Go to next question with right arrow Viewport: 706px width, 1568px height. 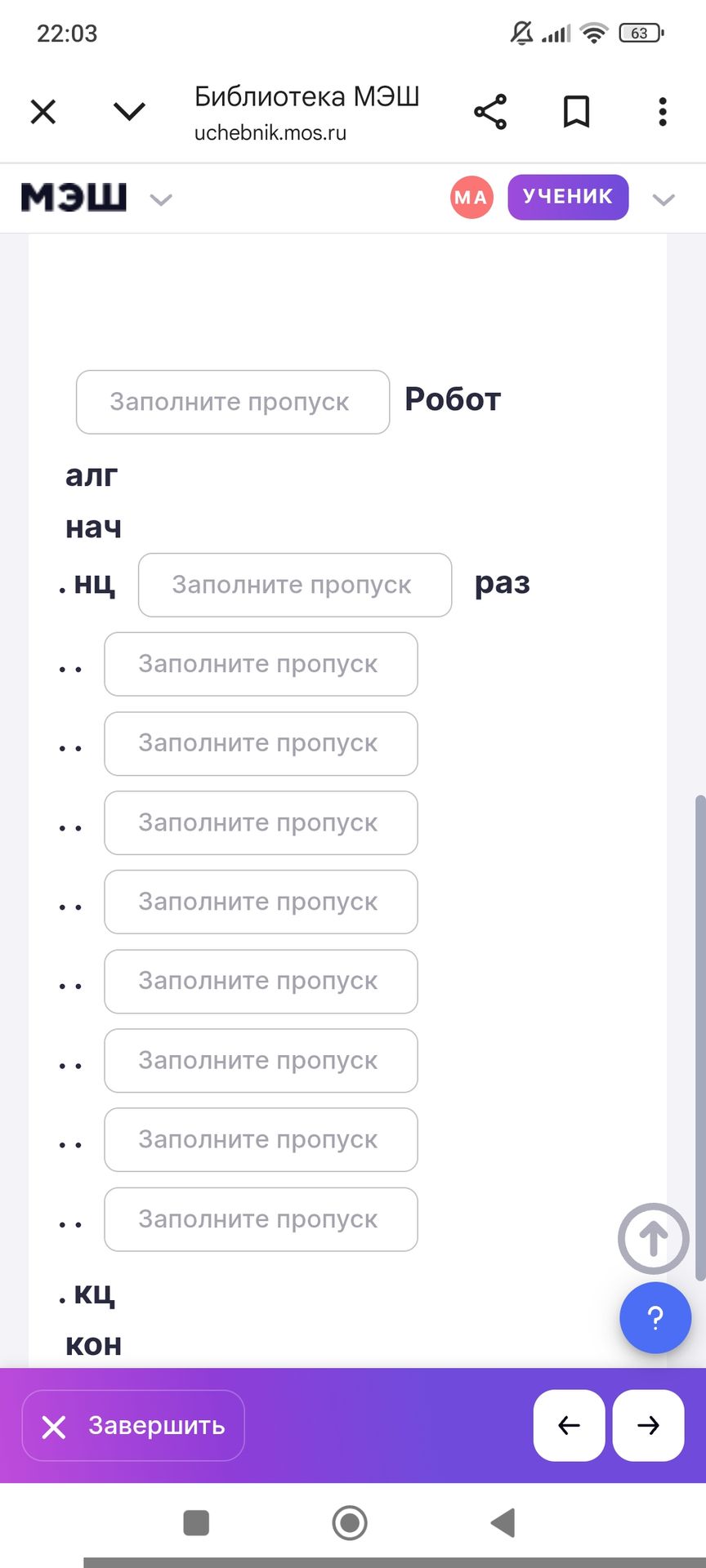coord(648,1425)
